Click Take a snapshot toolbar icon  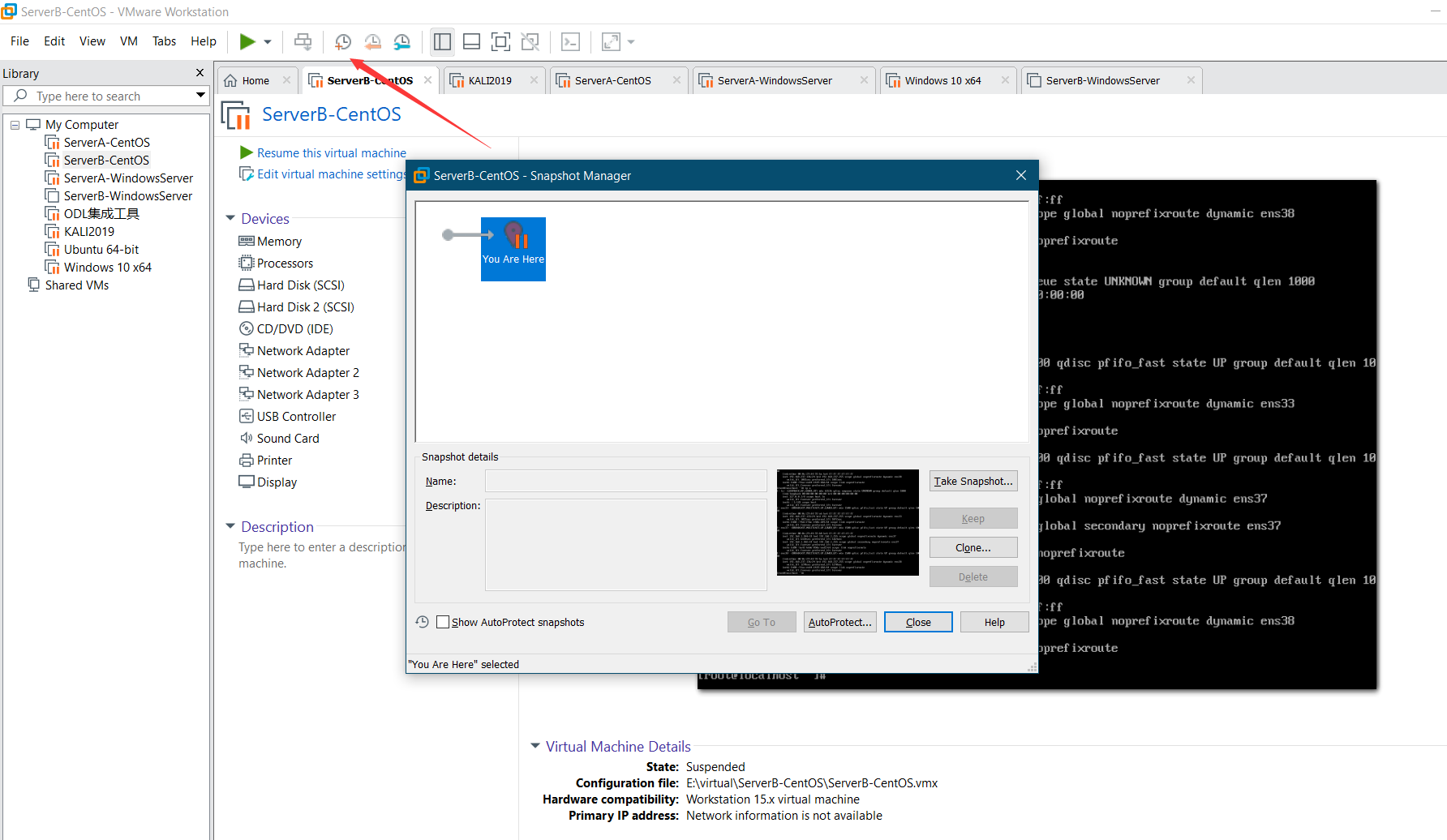click(343, 41)
